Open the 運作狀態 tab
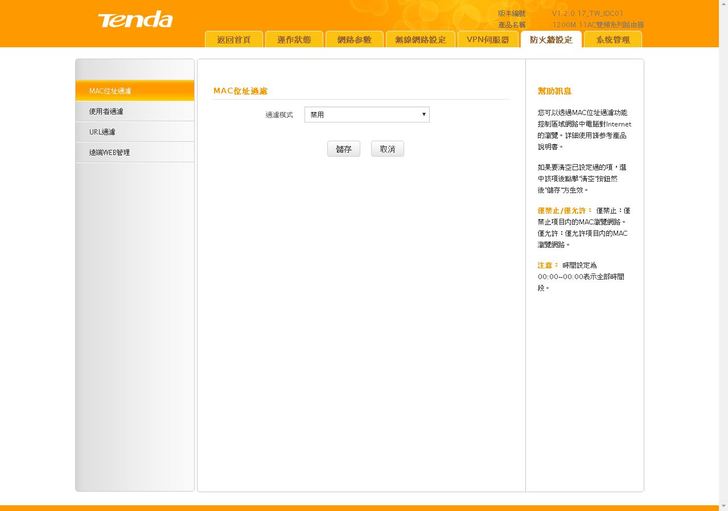 point(294,40)
